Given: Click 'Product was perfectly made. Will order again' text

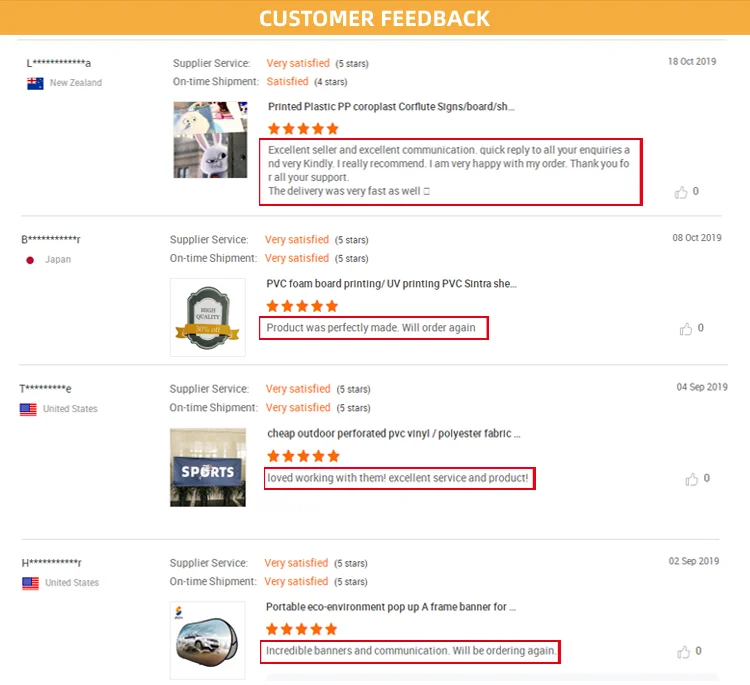Looking at the screenshot, I should [371, 328].
